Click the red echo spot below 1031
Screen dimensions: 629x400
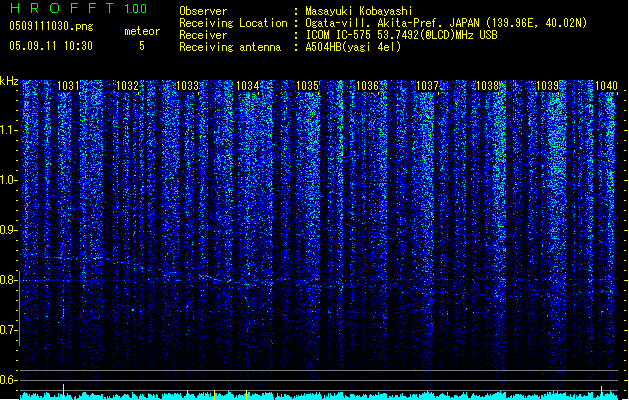tap(63, 311)
